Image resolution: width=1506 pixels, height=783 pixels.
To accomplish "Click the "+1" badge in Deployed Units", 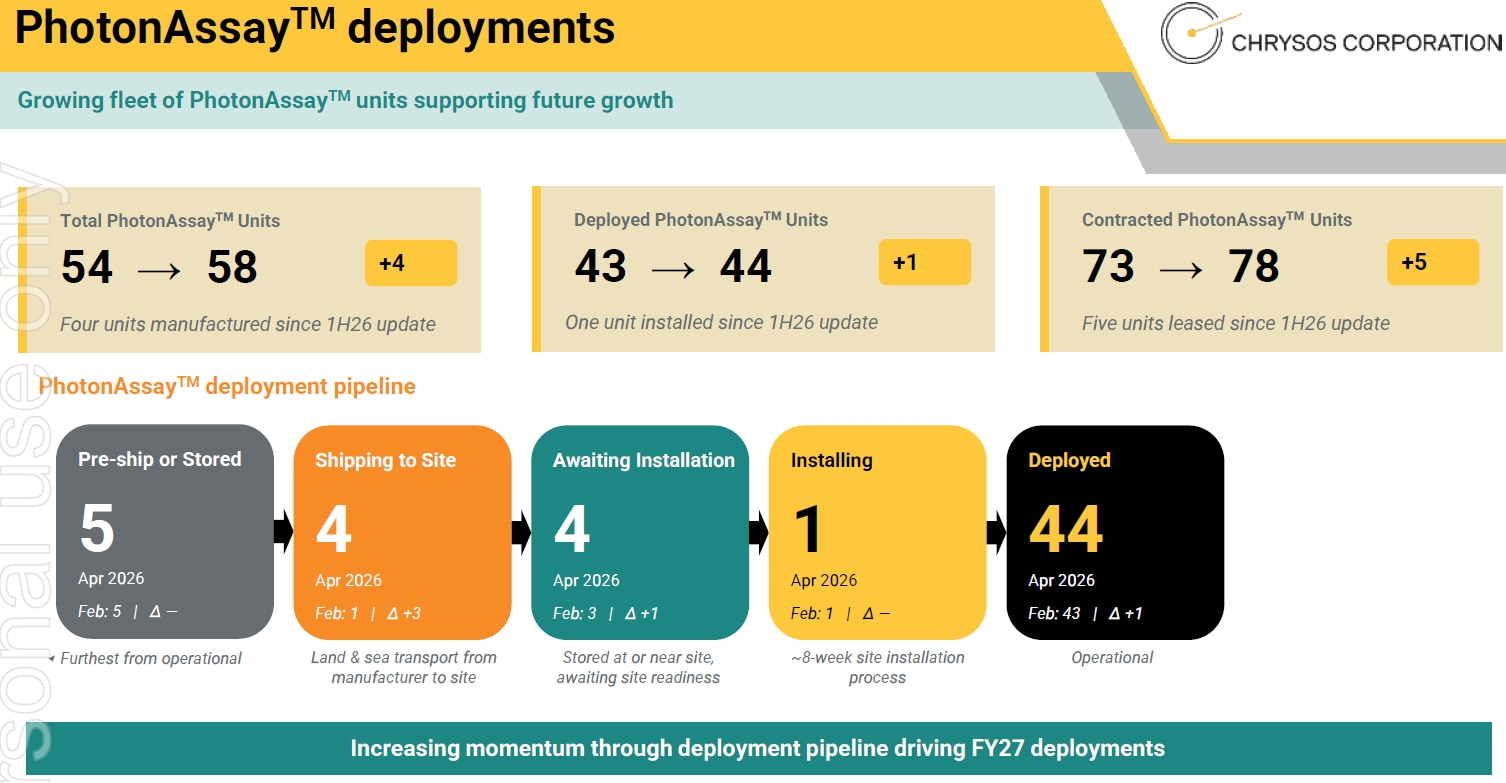I will tap(925, 262).
